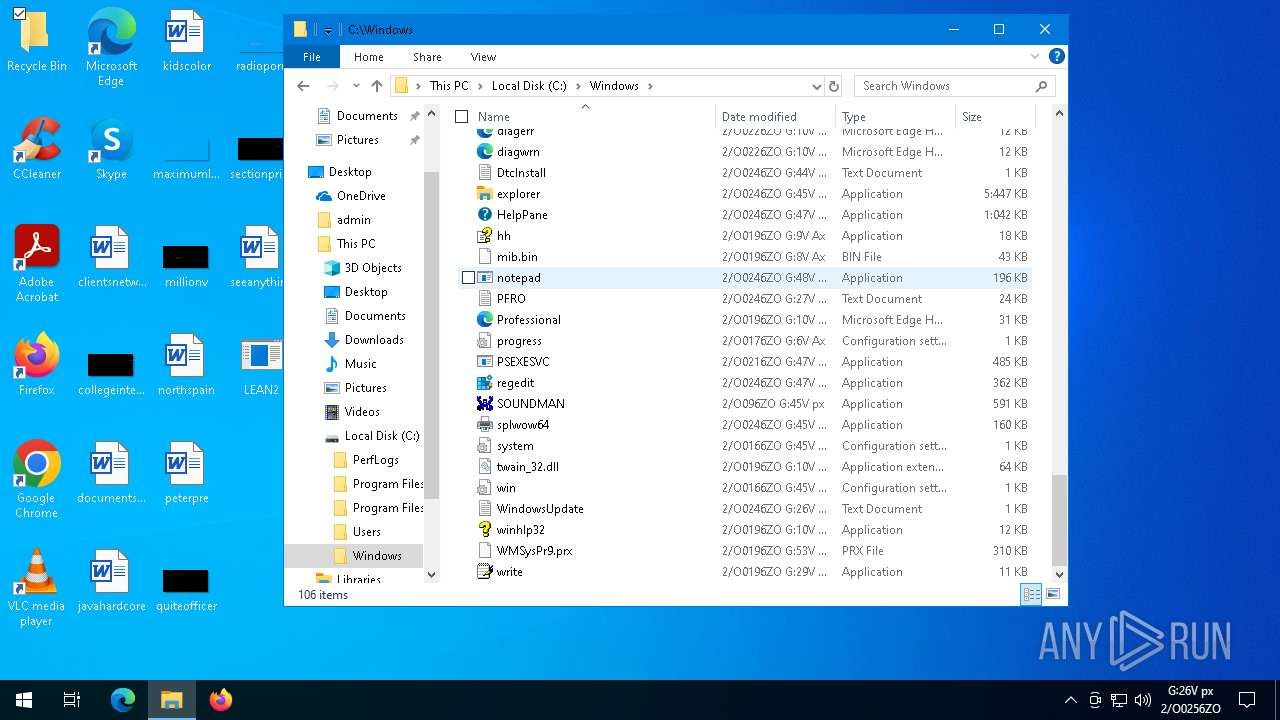Open the Share ribbon tab
The image size is (1280, 720).
click(427, 57)
